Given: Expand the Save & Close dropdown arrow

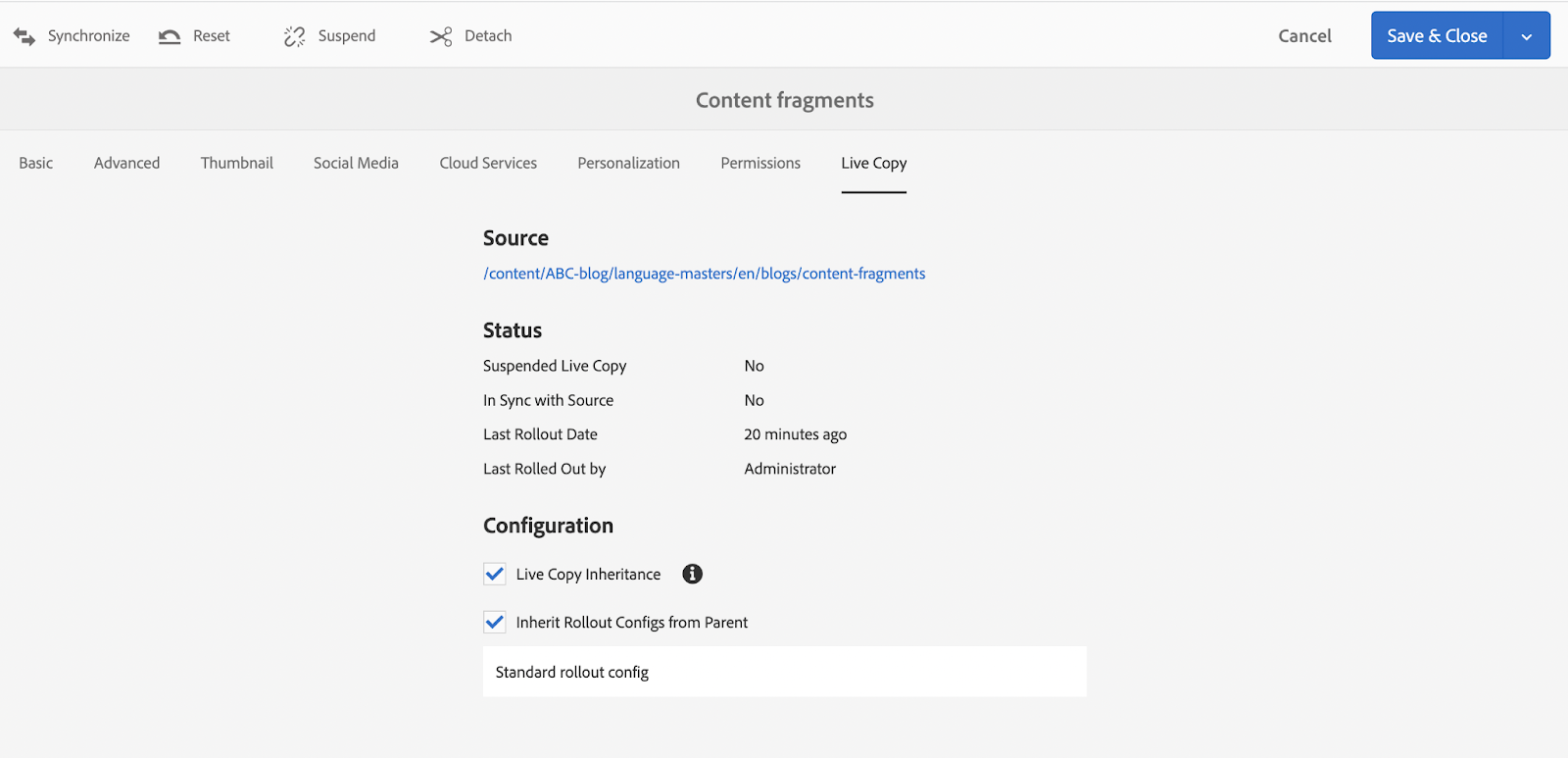Looking at the screenshot, I should 1527,36.
